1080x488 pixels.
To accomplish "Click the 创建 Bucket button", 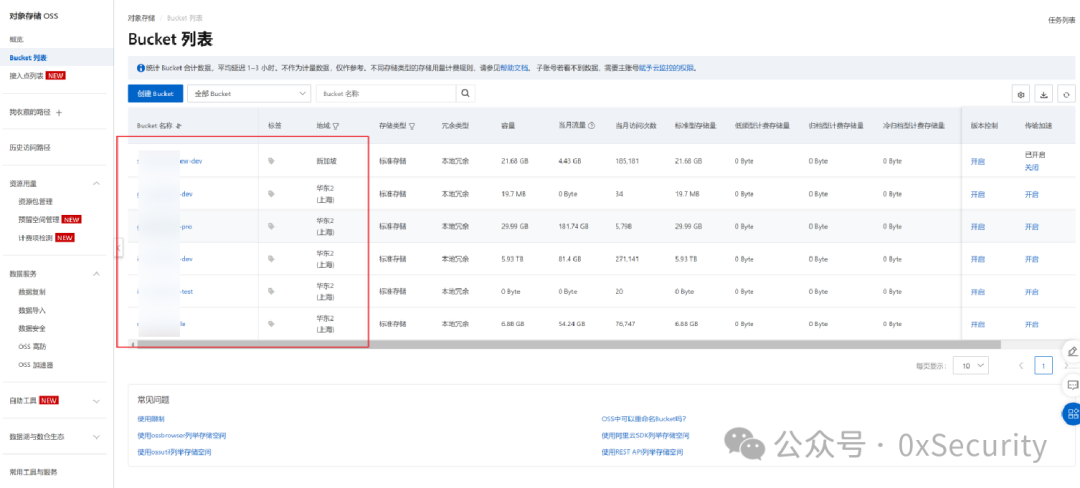I will [156, 94].
